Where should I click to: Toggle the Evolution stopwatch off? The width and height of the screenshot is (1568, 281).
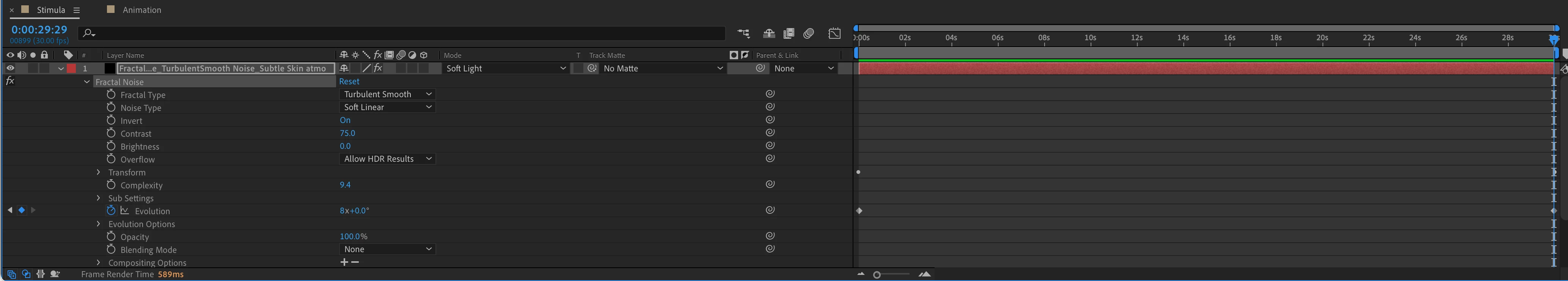click(111, 210)
